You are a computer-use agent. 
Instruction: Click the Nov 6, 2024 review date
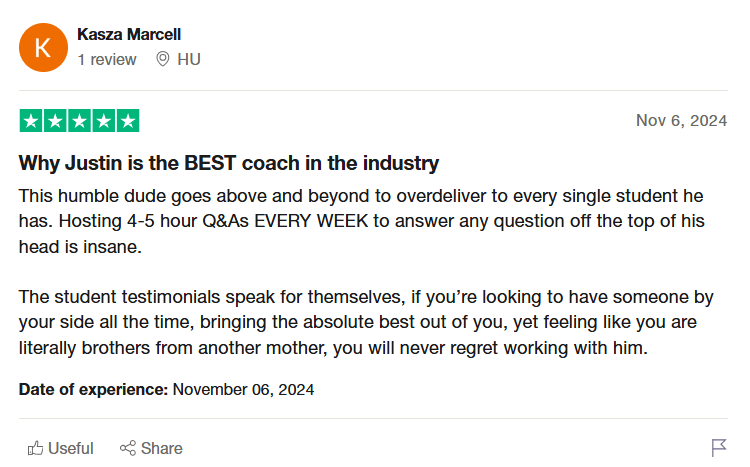click(681, 121)
